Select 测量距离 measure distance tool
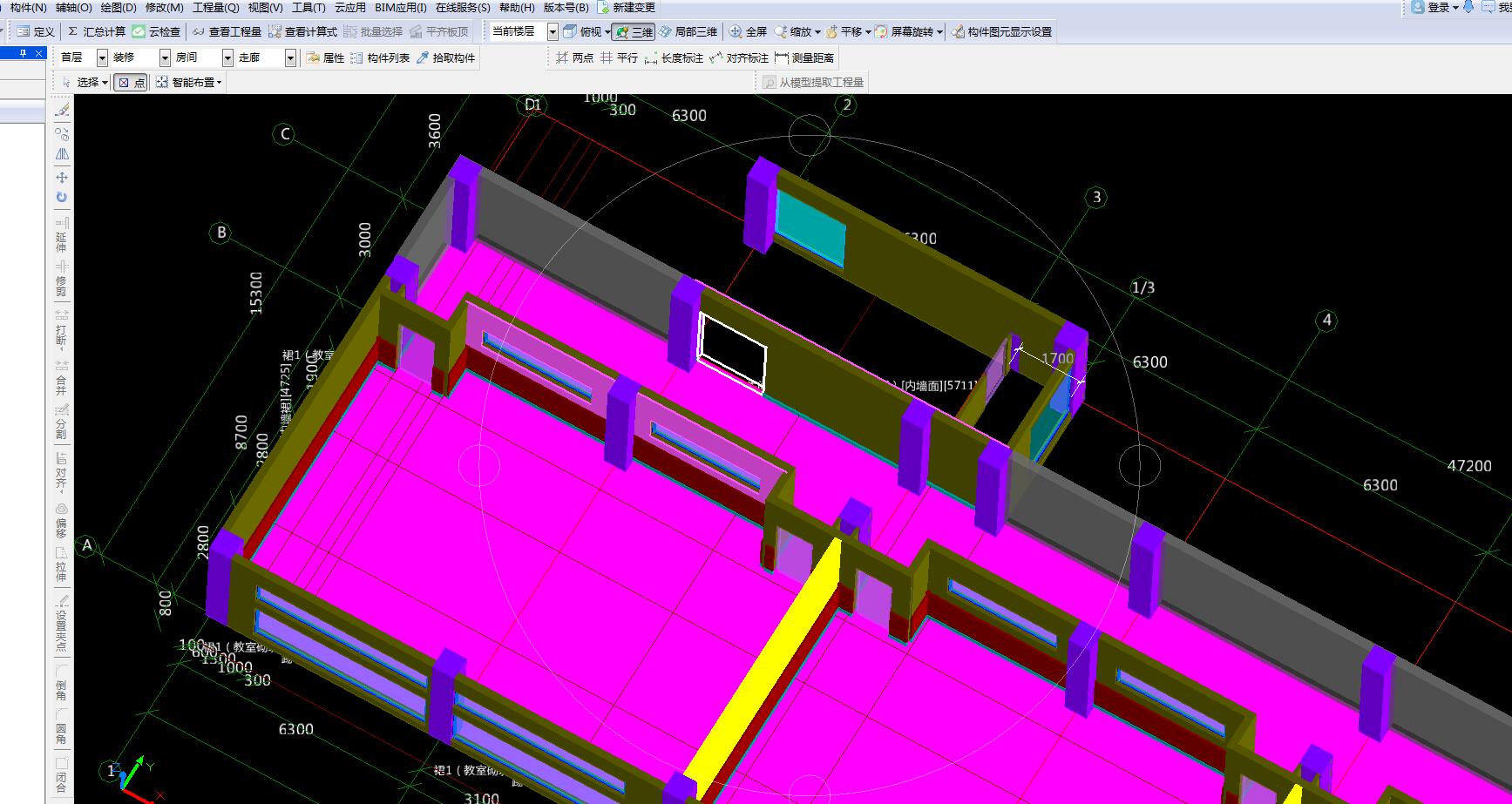Screen dimensions: 1512x804 803,57
